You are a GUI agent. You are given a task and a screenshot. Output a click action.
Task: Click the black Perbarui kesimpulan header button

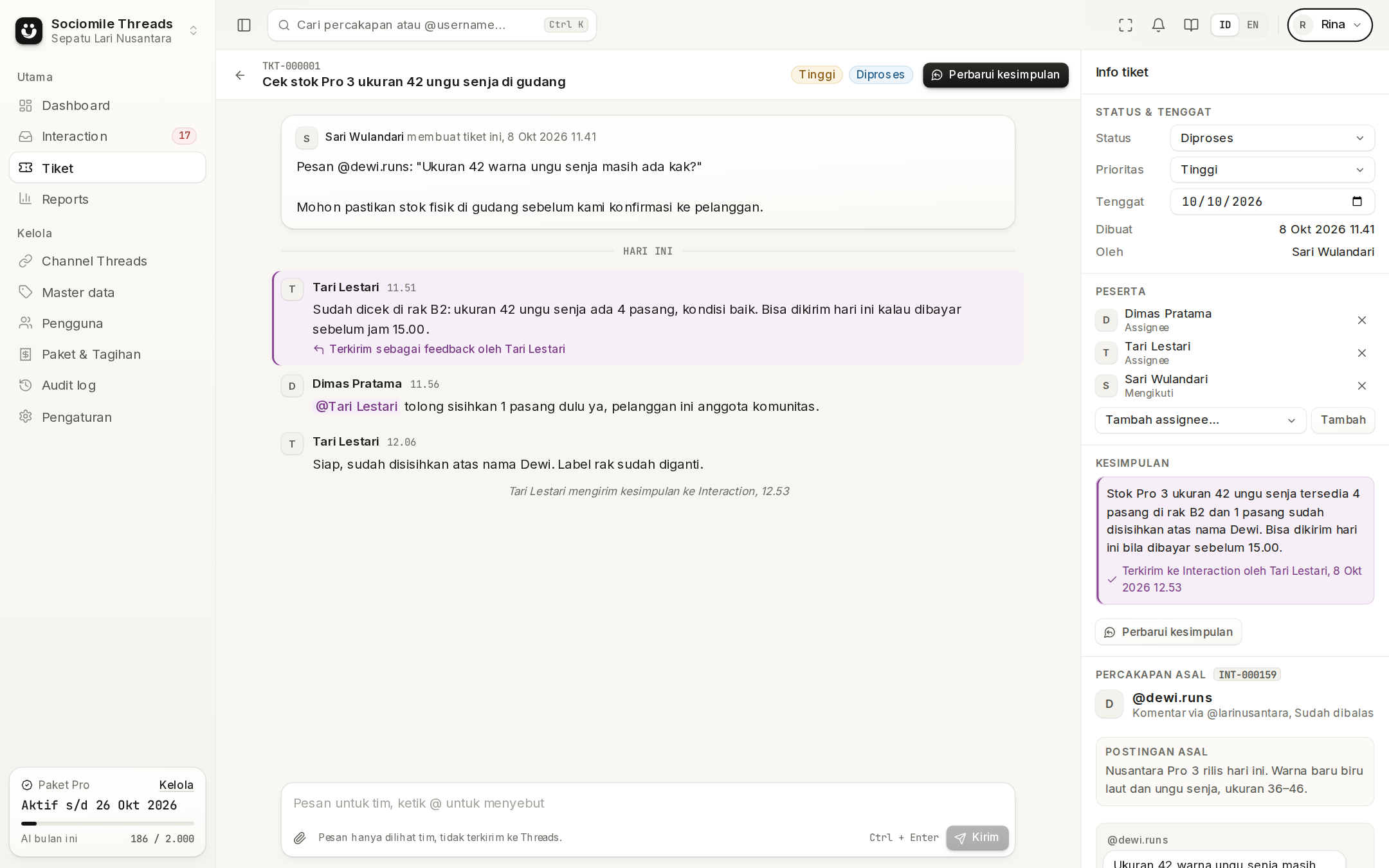[x=995, y=75]
